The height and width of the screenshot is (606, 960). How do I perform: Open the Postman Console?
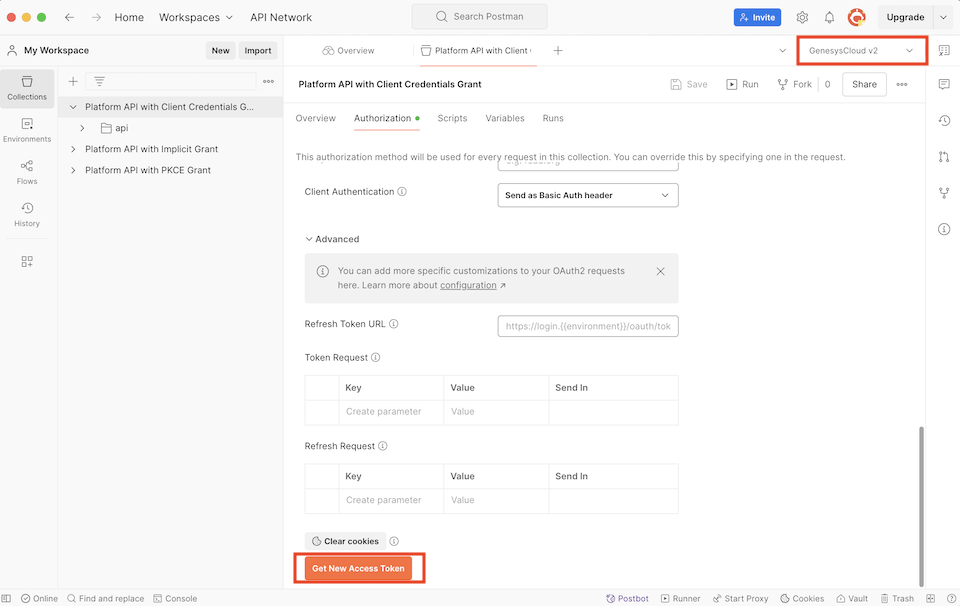click(175, 598)
